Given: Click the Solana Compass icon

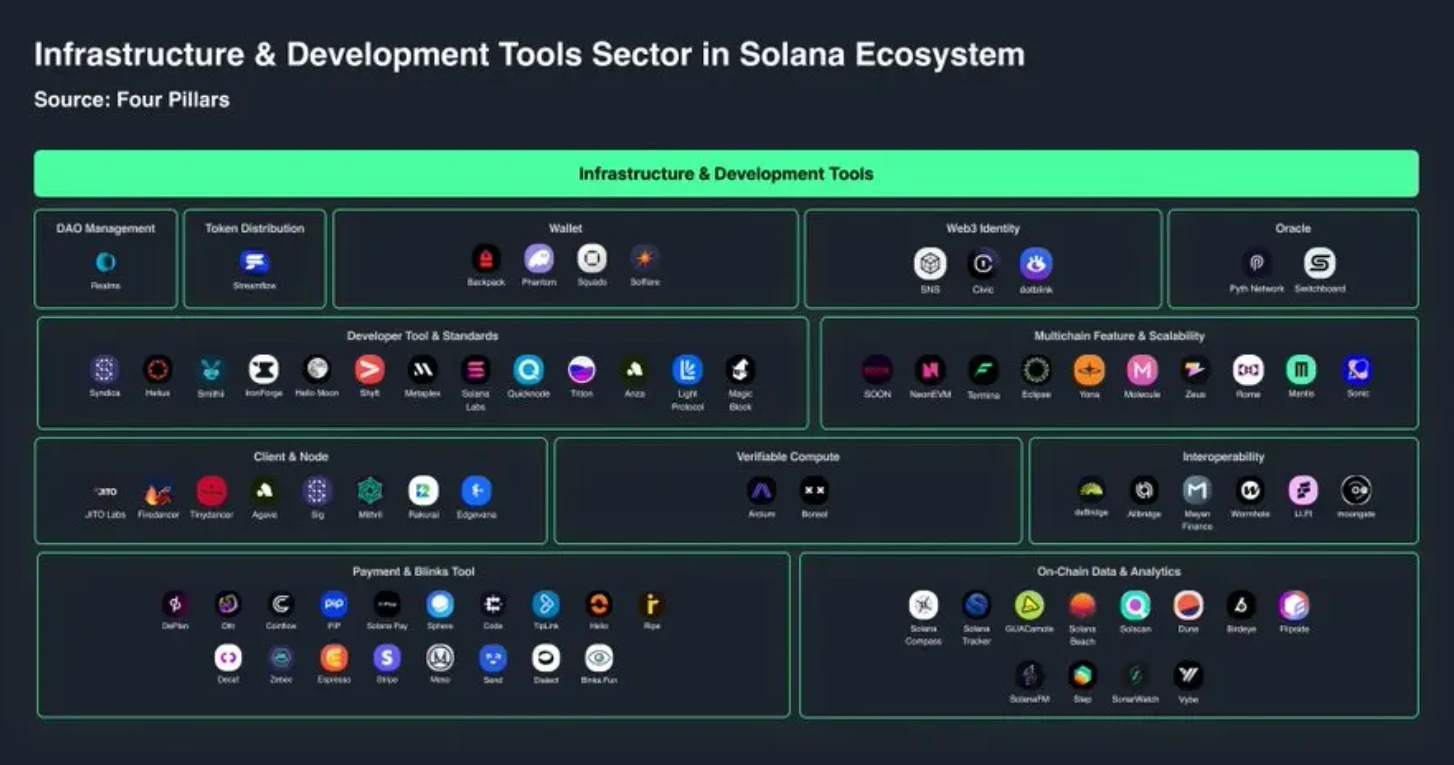Looking at the screenshot, I should [923, 605].
